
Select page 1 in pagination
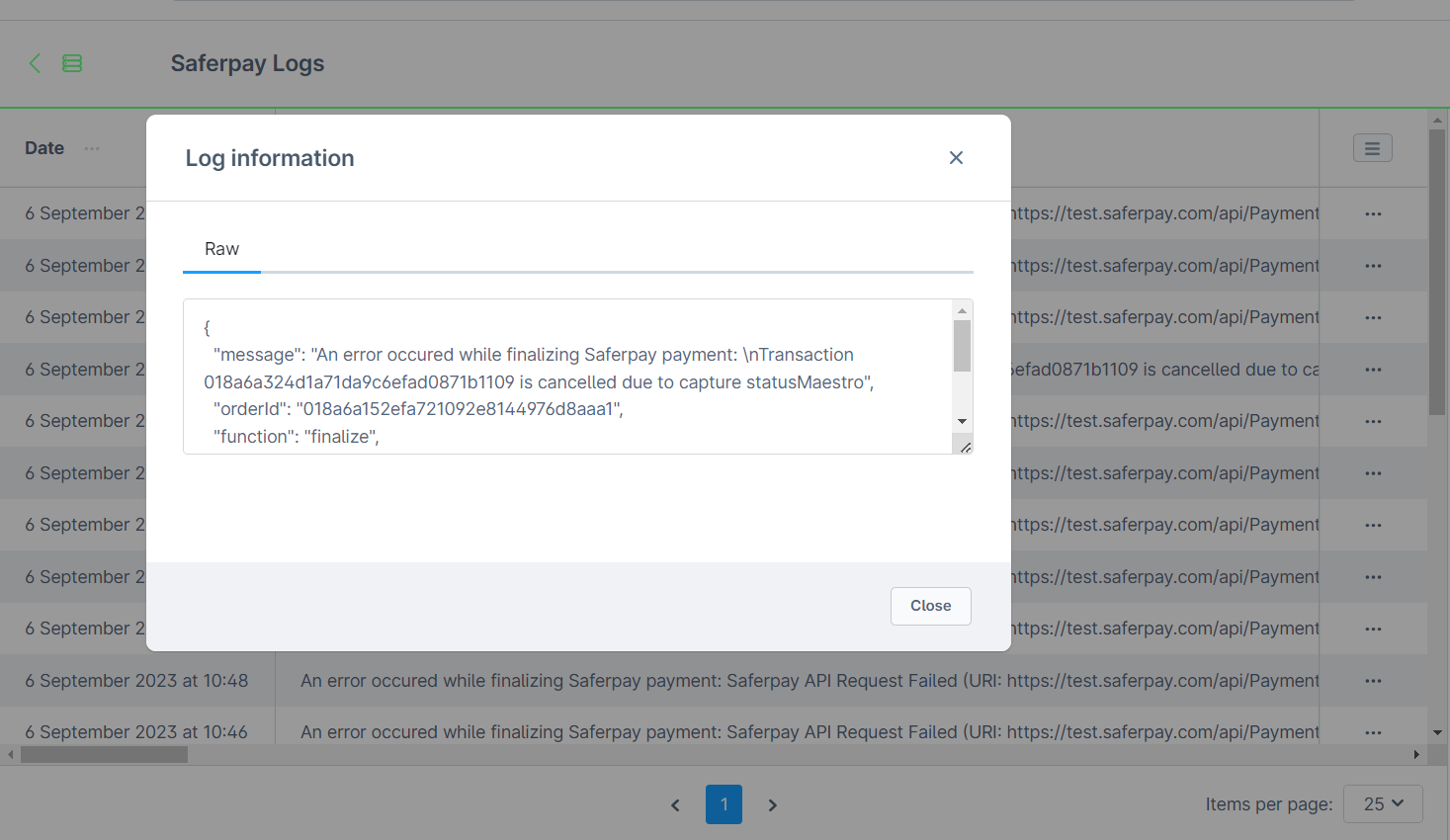tap(724, 804)
